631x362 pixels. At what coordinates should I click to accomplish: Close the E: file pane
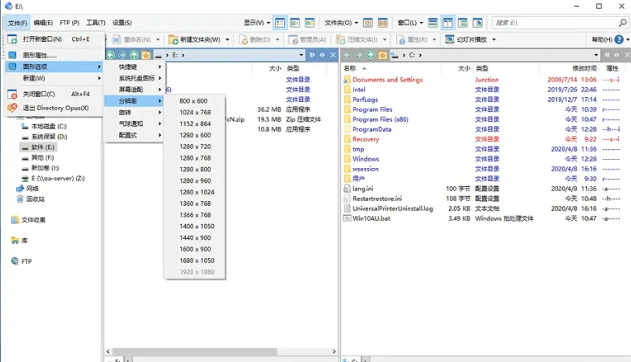click(333, 55)
